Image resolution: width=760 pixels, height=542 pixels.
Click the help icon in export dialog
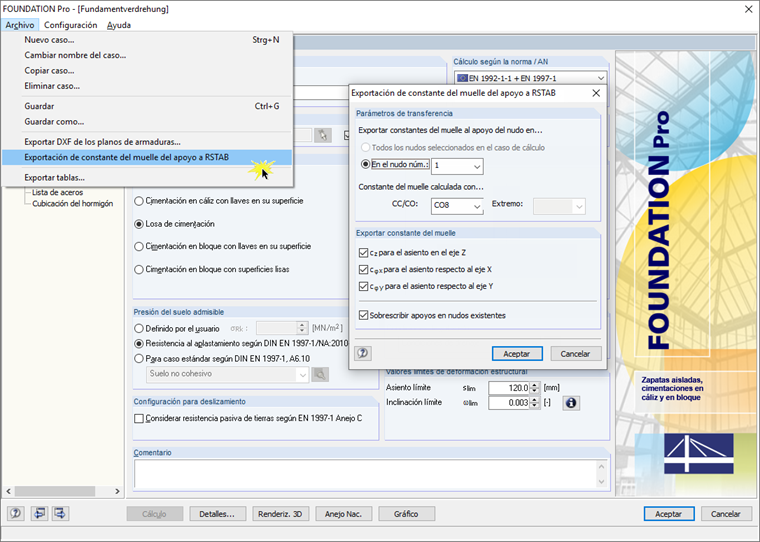363,353
